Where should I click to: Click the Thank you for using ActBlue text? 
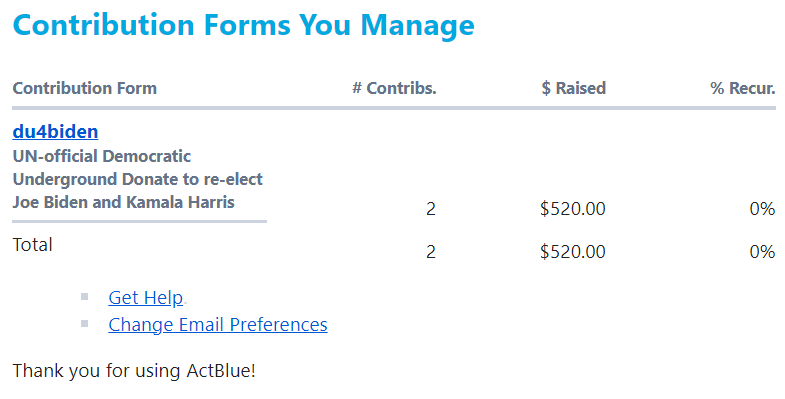pos(134,371)
